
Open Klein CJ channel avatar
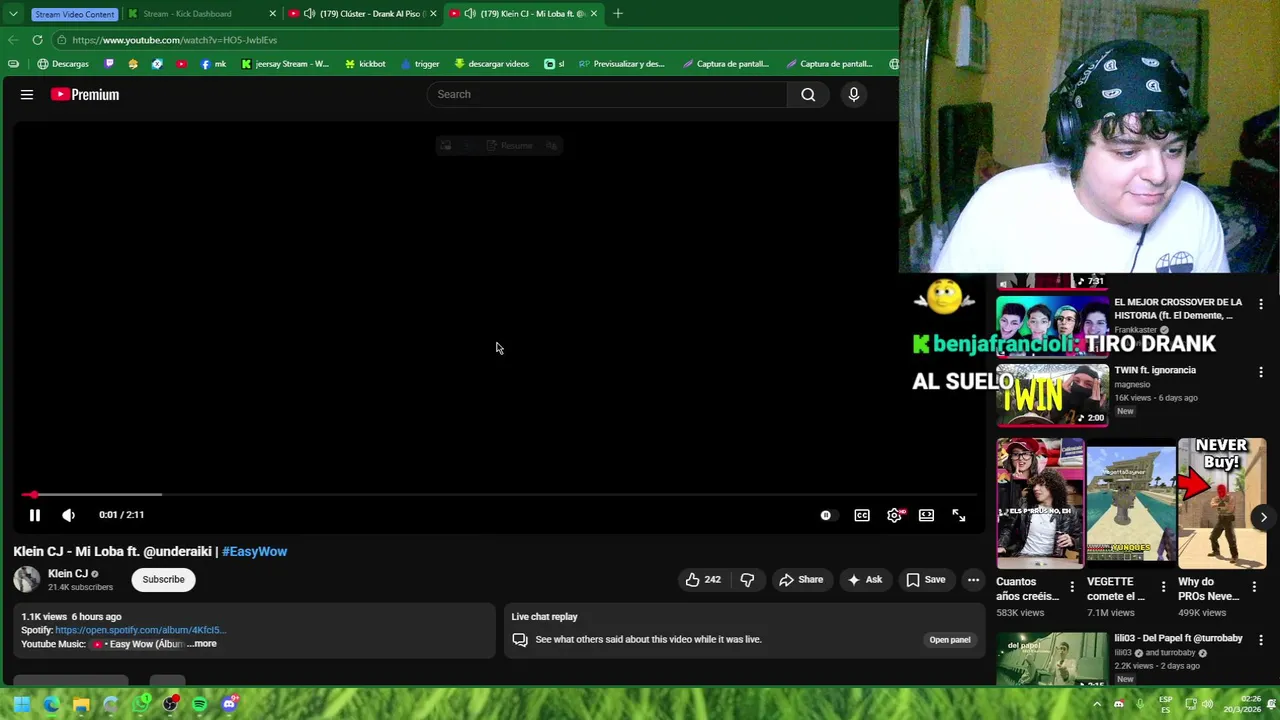tap(27, 579)
